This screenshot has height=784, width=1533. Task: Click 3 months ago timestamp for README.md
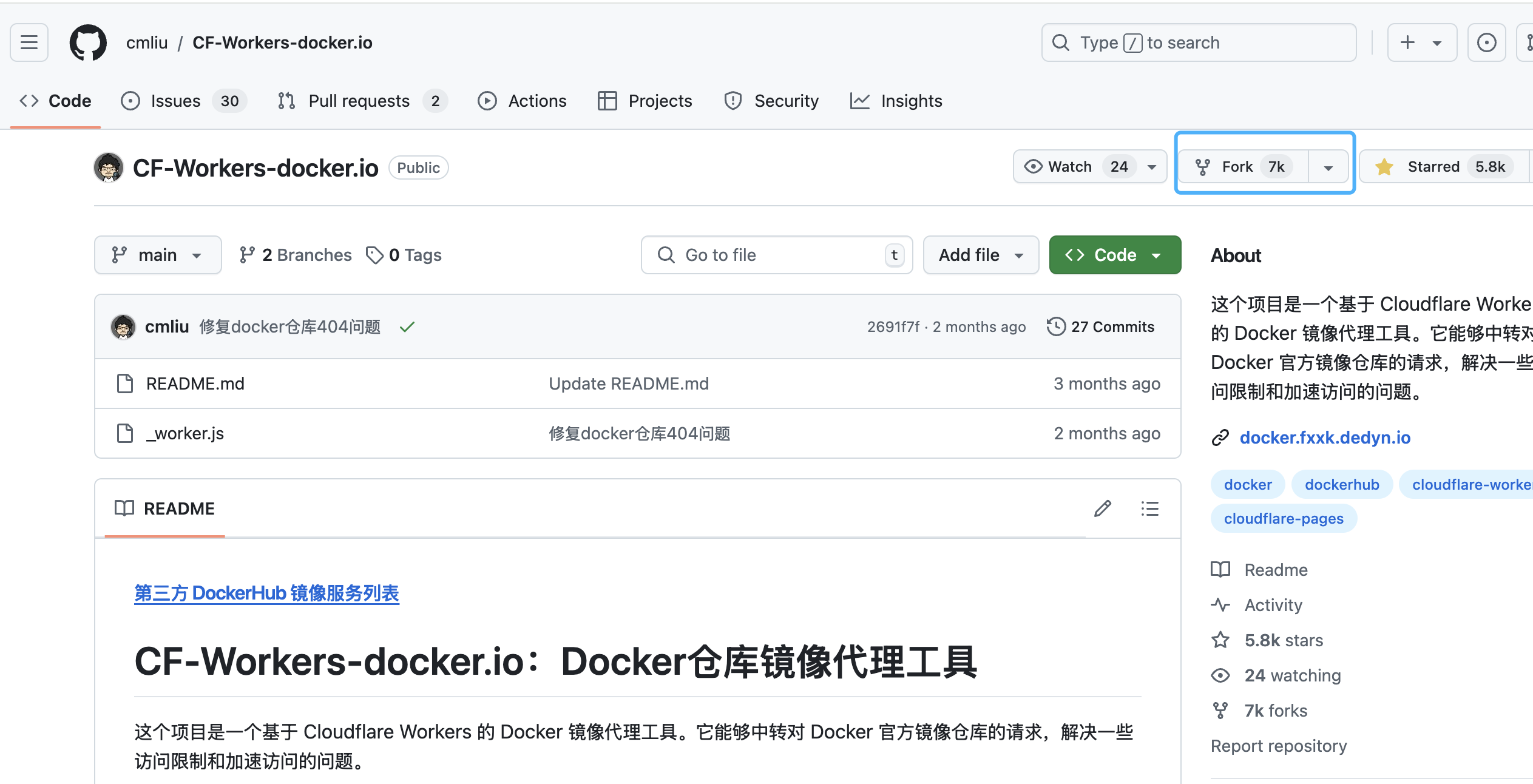(x=1107, y=384)
